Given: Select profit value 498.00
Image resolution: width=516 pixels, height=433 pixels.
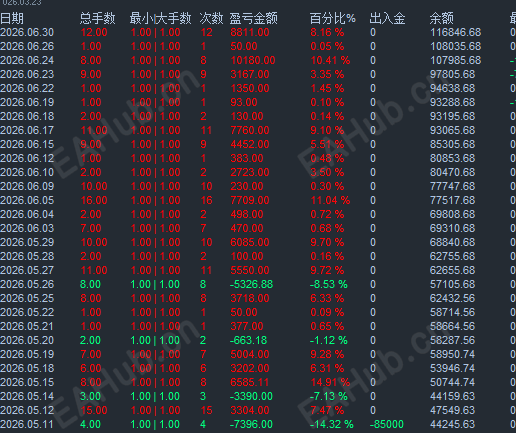Looking at the screenshot, I should pos(247,214).
